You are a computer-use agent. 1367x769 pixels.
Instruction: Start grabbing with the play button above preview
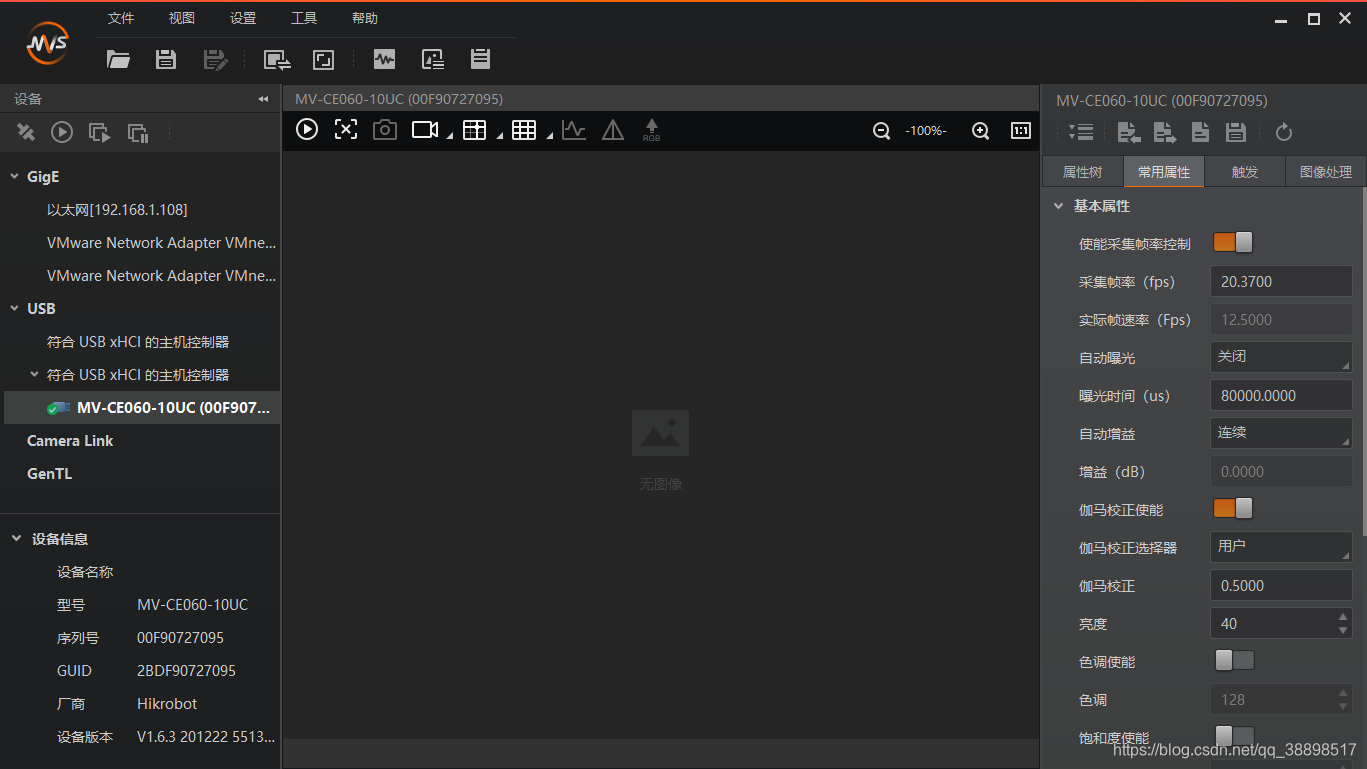(x=307, y=129)
